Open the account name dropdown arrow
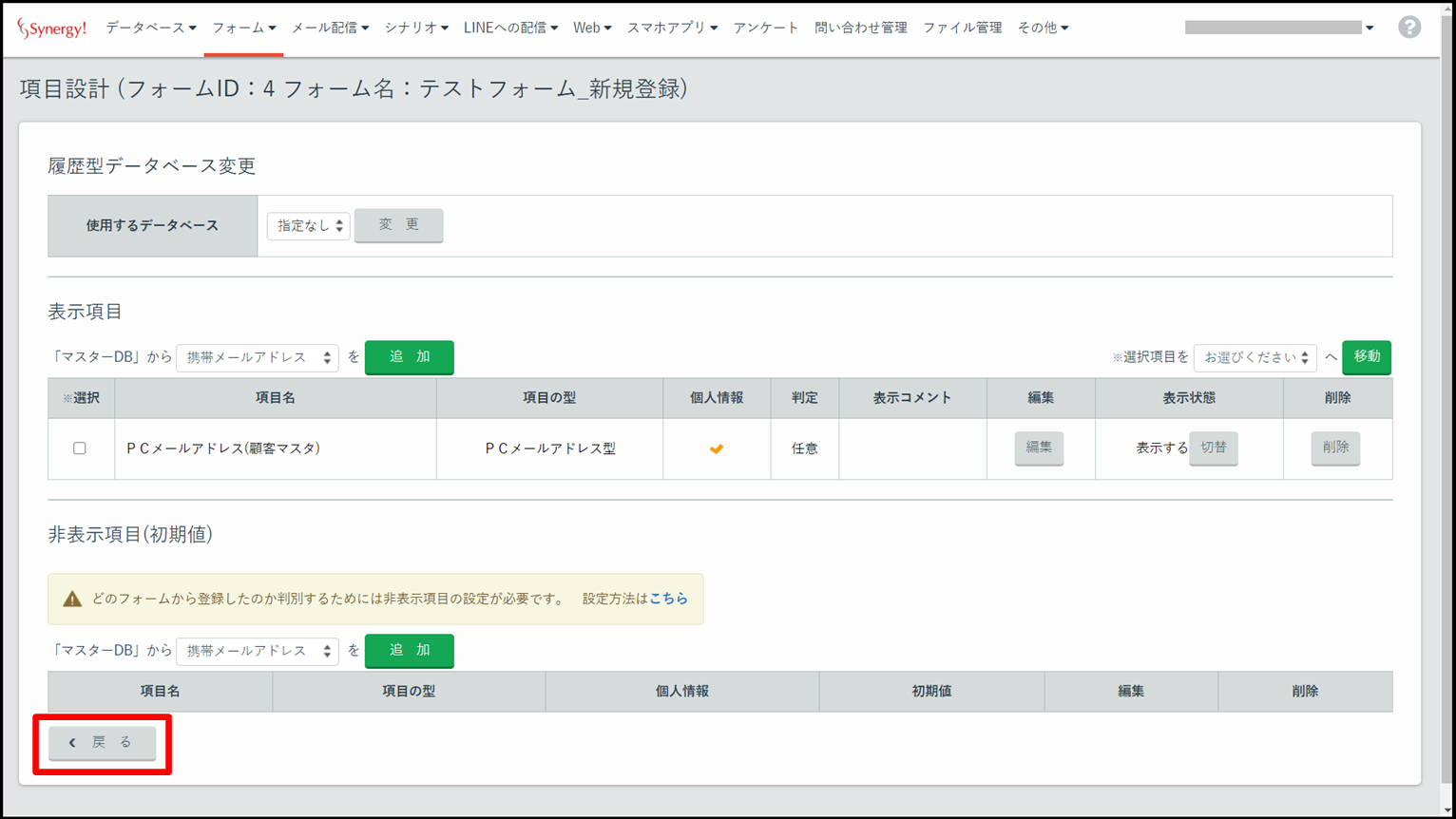This screenshot has width=1456, height=819. tap(1370, 29)
